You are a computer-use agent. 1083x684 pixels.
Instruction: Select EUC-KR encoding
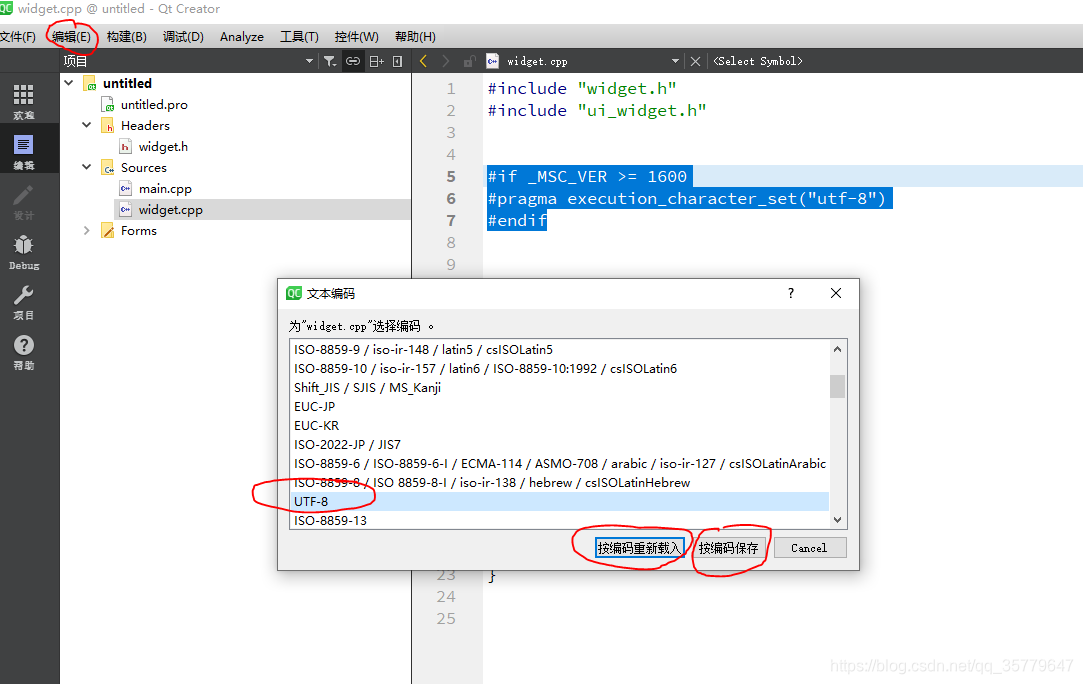pyautogui.click(x=559, y=426)
